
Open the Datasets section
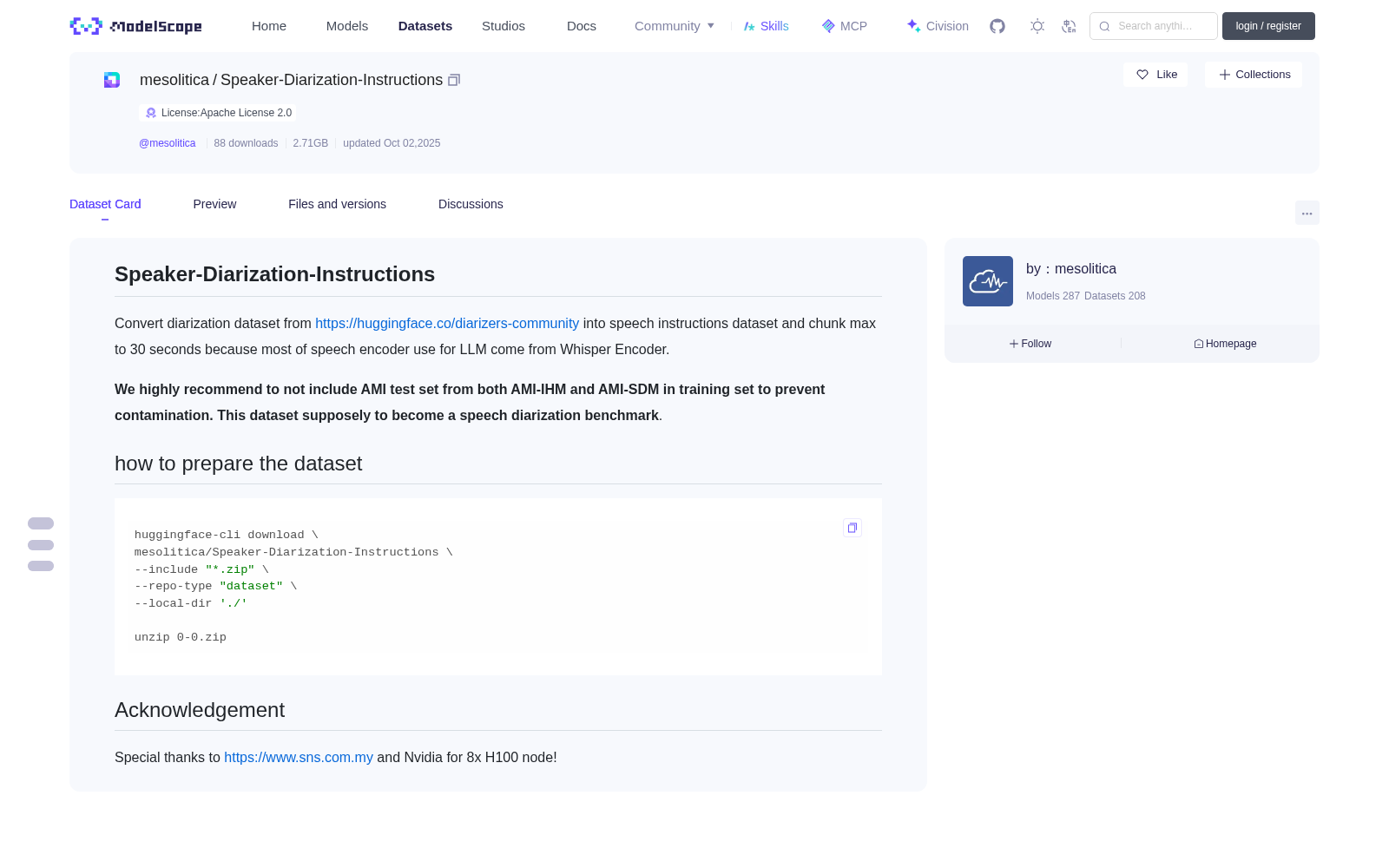(425, 26)
